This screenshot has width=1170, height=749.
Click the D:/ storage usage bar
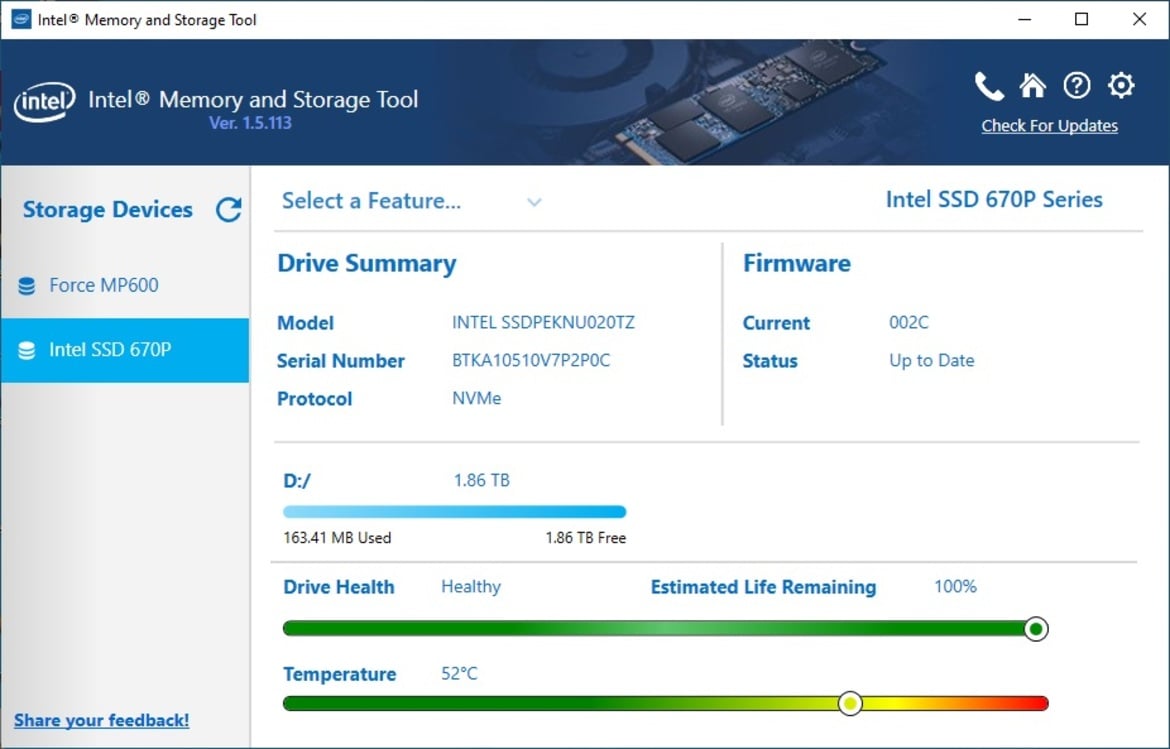(x=454, y=512)
